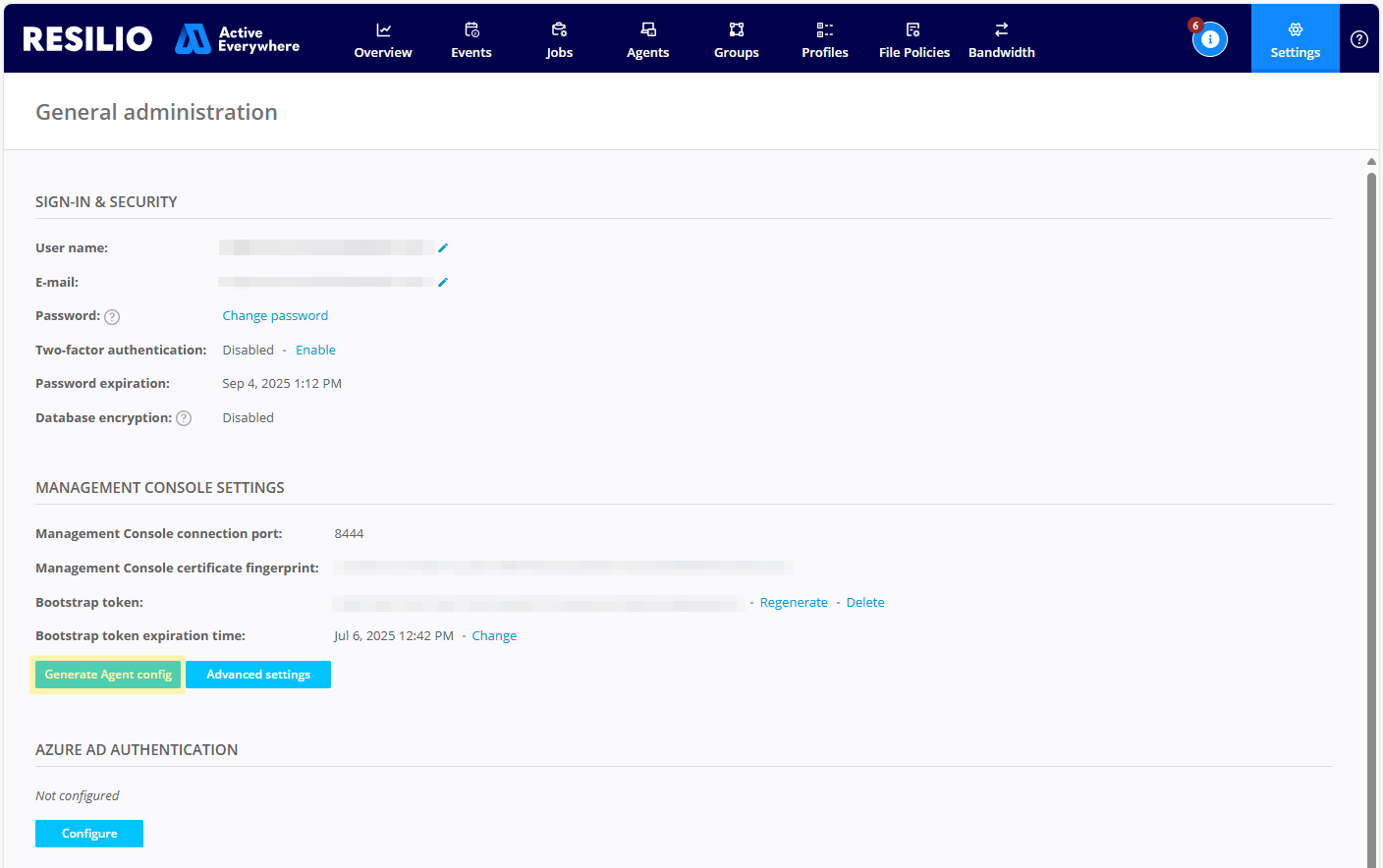Image resolution: width=1383 pixels, height=868 pixels.
Task: View the Jobs section
Action: click(x=559, y=39)
